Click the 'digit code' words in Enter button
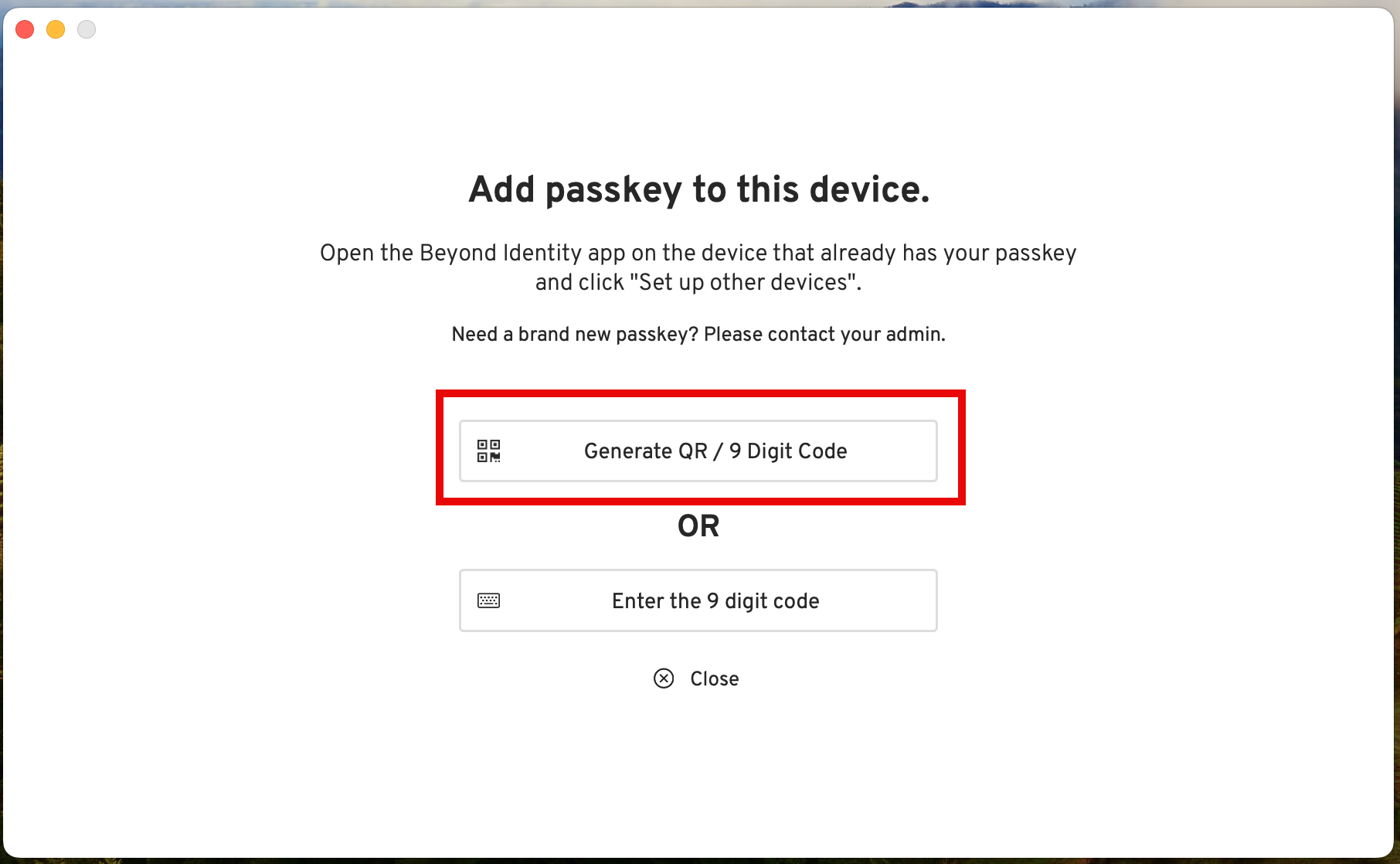Viewport: 1400px width, 864px height. point(772,601)
